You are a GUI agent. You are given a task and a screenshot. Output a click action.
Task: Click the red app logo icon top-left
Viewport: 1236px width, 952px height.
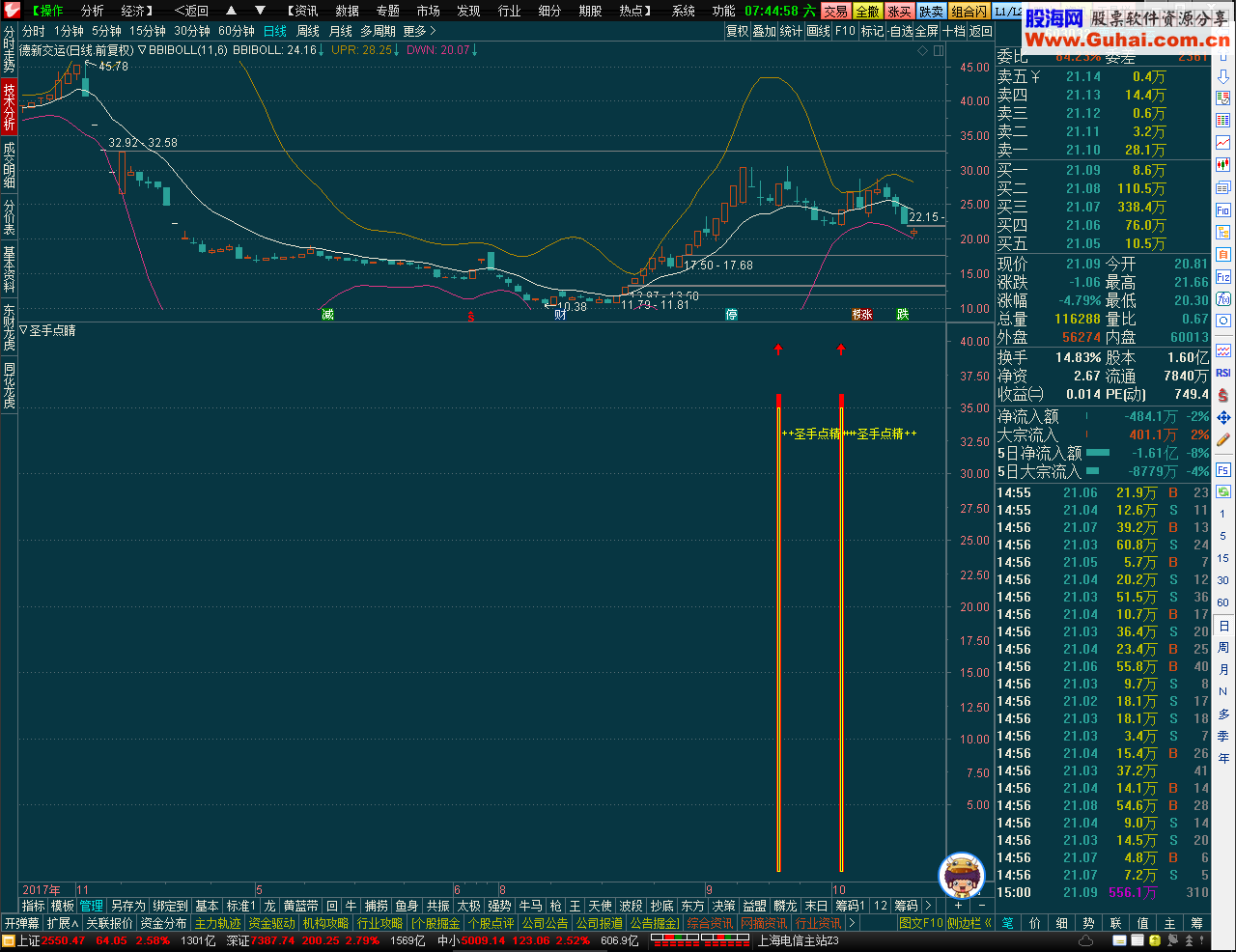click(x=11, y=11)
